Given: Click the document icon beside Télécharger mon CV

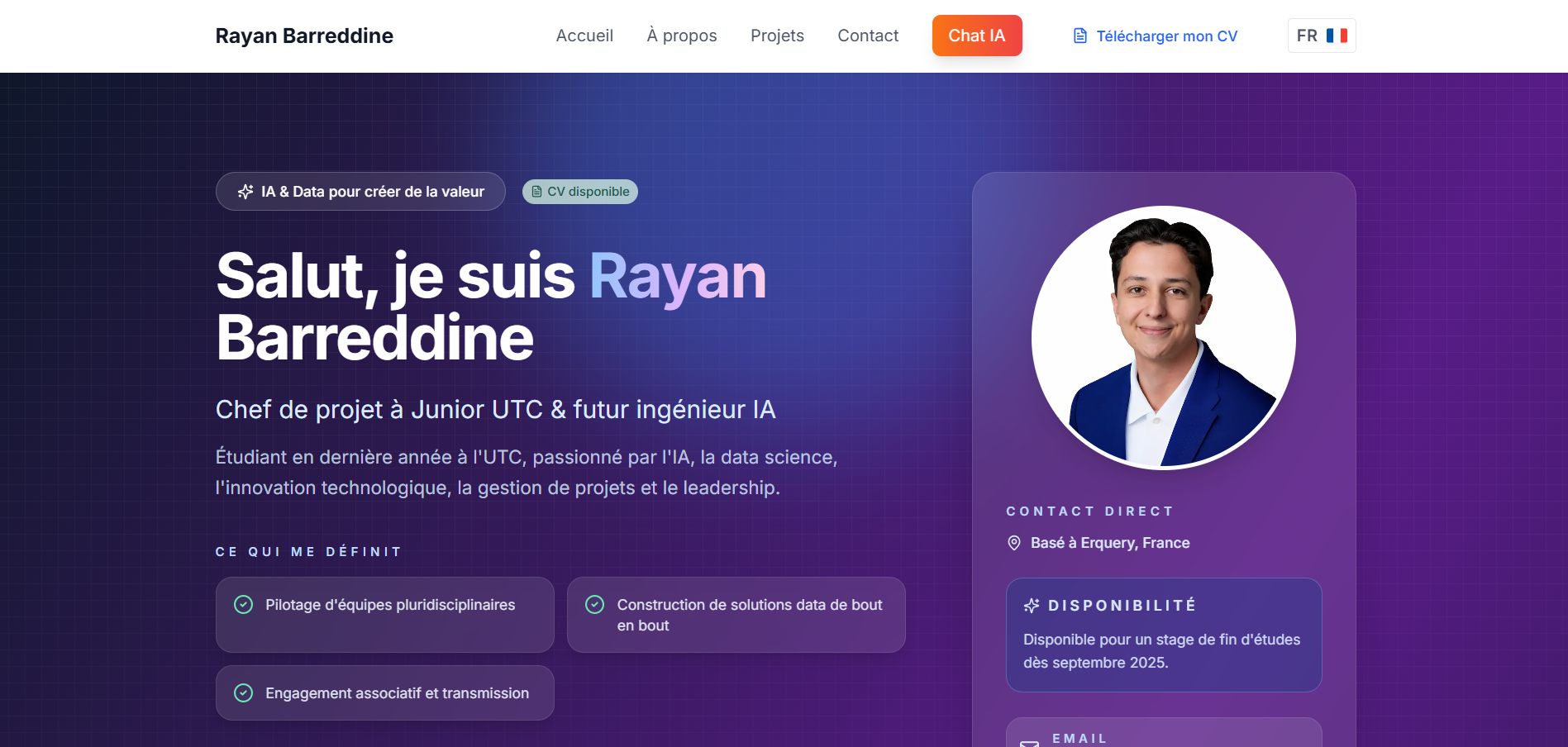Looking at the screenshot, I should pos(1079,36).
